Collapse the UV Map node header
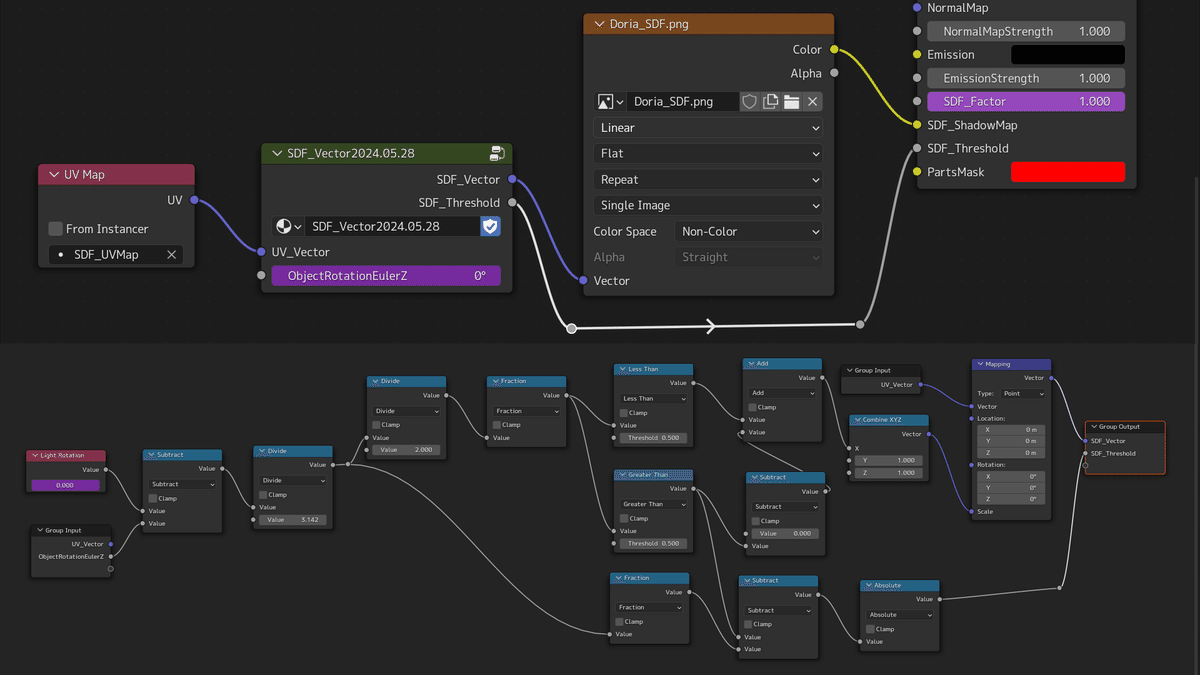 (x=55, y=174)
